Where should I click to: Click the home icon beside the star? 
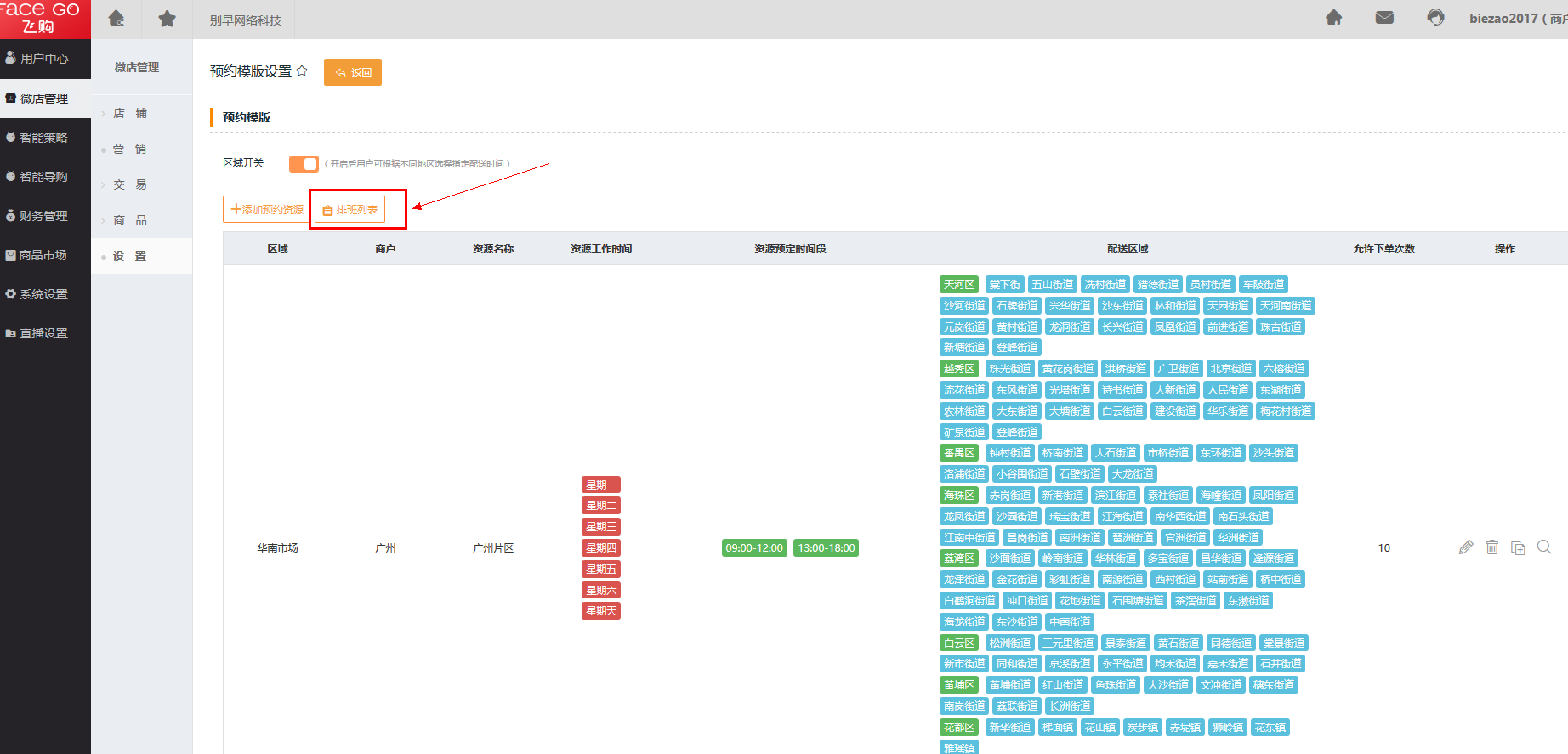(116, 19)
